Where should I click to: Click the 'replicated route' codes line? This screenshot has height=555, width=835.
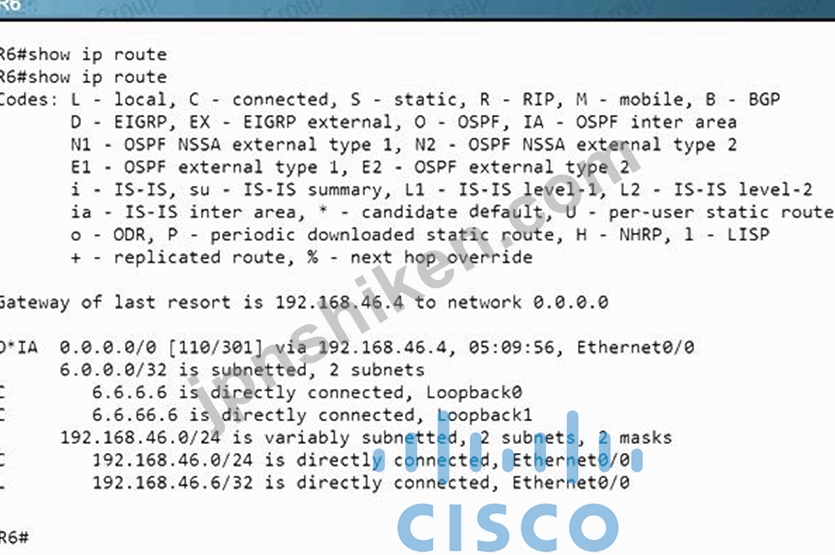[301, 257]
